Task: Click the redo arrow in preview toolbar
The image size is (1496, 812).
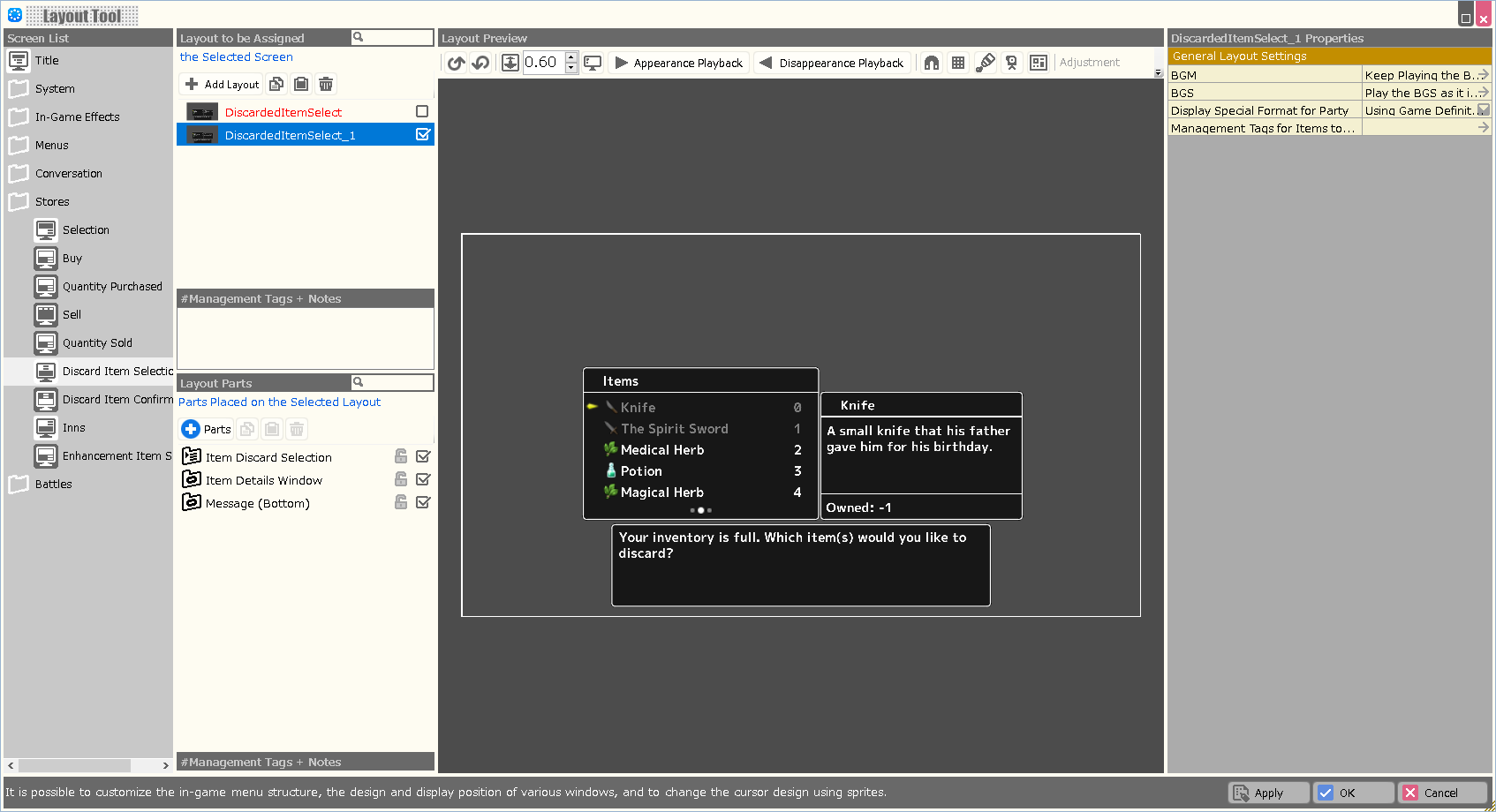Action: [x=480, y=63]
